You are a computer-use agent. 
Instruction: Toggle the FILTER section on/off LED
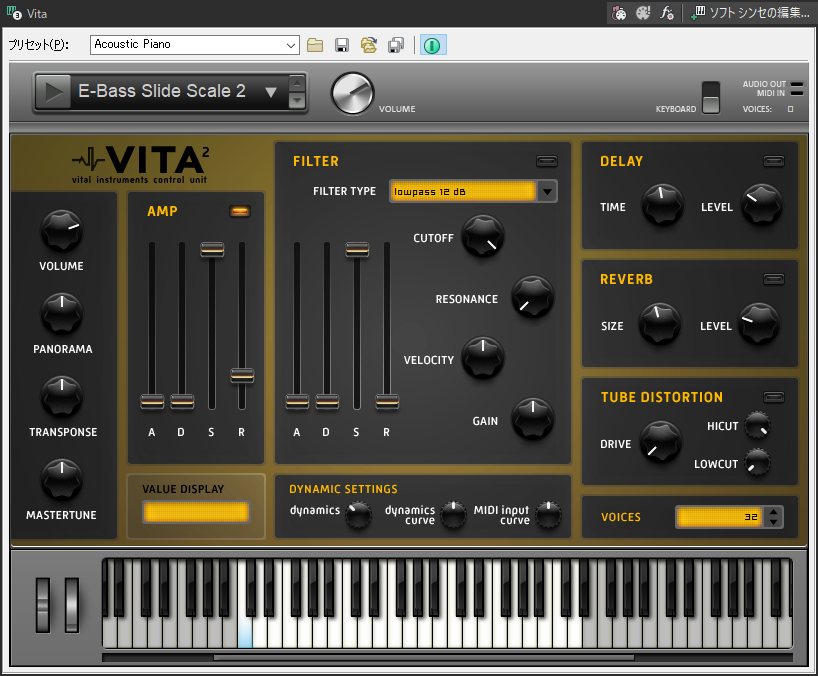[547, 161]
